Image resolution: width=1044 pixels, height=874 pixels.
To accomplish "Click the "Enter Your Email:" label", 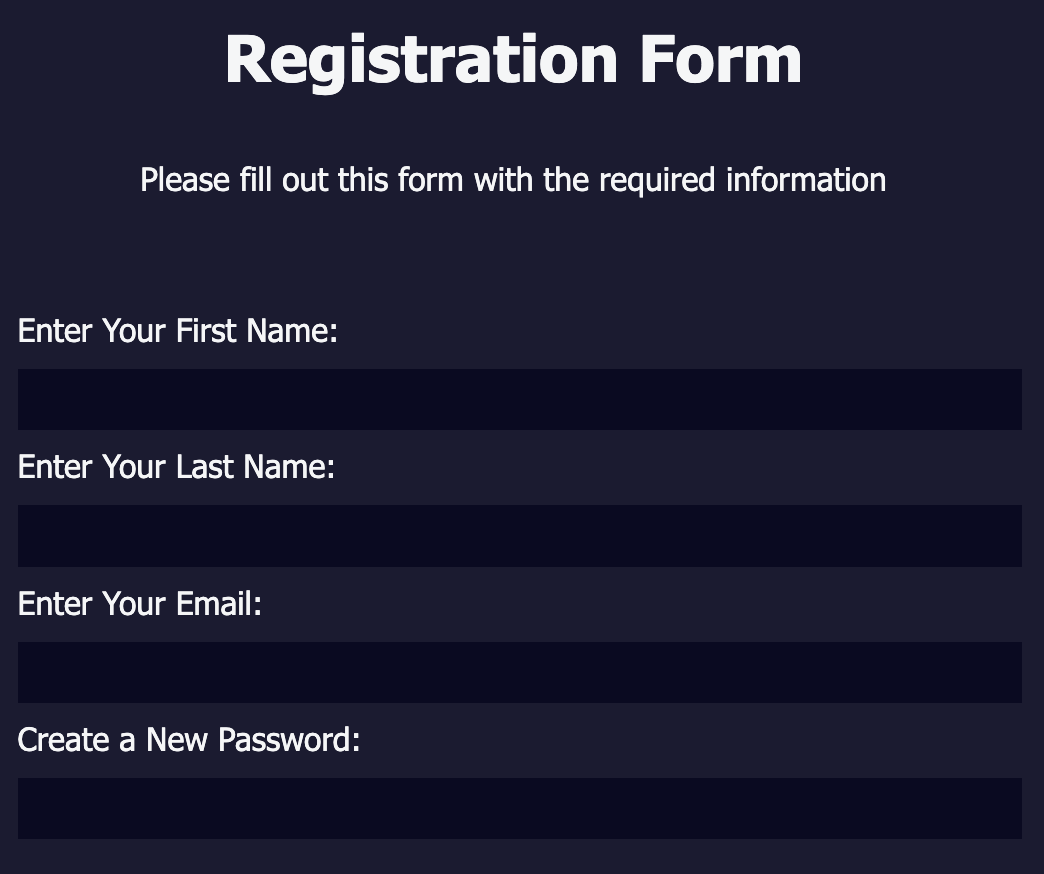I will pos(140,604).
